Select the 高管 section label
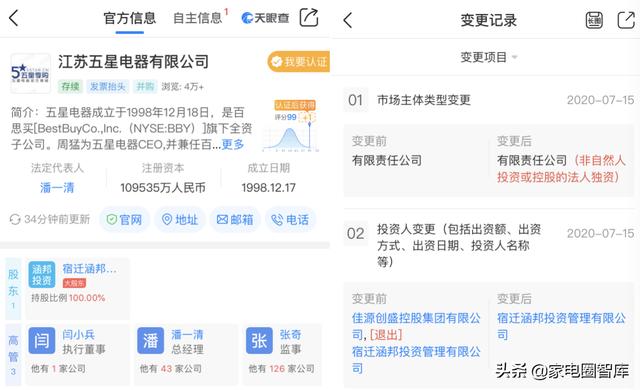This screenshot has height=390, width=640. (13, 354)
